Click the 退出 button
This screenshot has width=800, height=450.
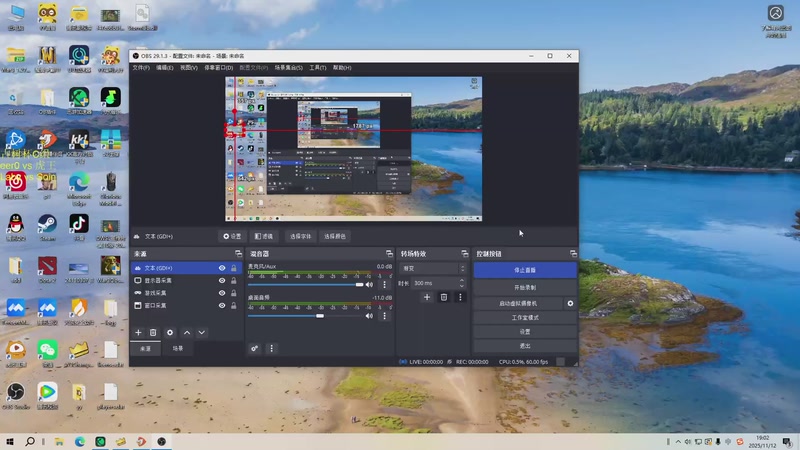[x=525, y=346]
